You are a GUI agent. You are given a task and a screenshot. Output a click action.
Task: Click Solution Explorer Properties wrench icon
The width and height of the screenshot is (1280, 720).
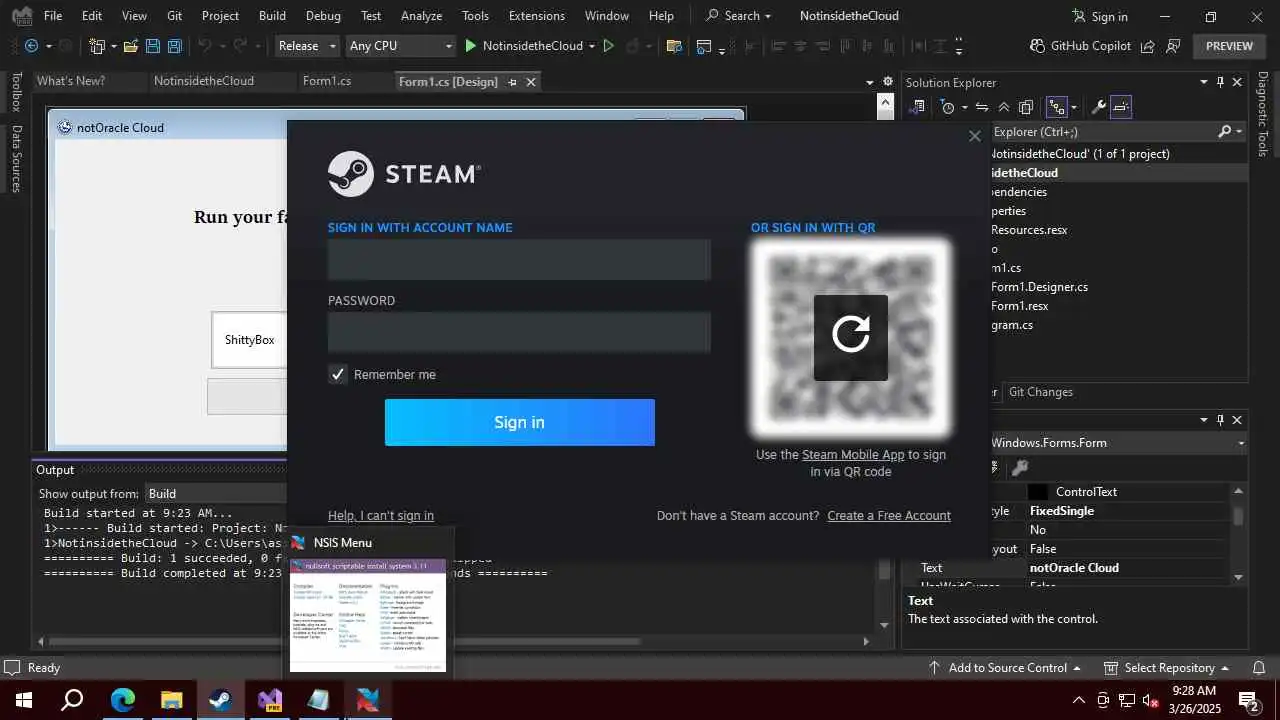point(1098,107)
